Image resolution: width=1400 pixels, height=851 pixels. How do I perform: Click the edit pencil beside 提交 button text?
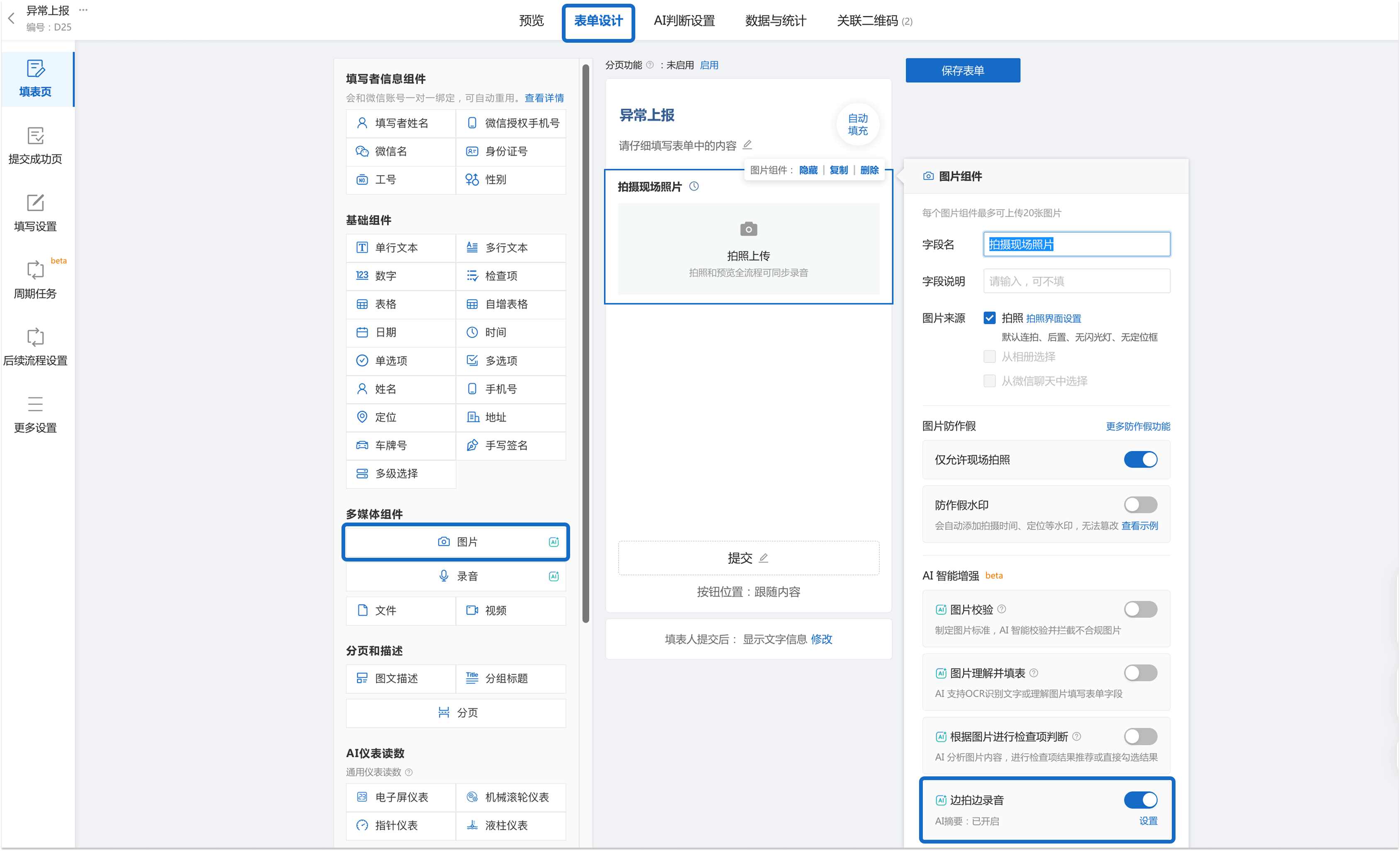point(763,558)
